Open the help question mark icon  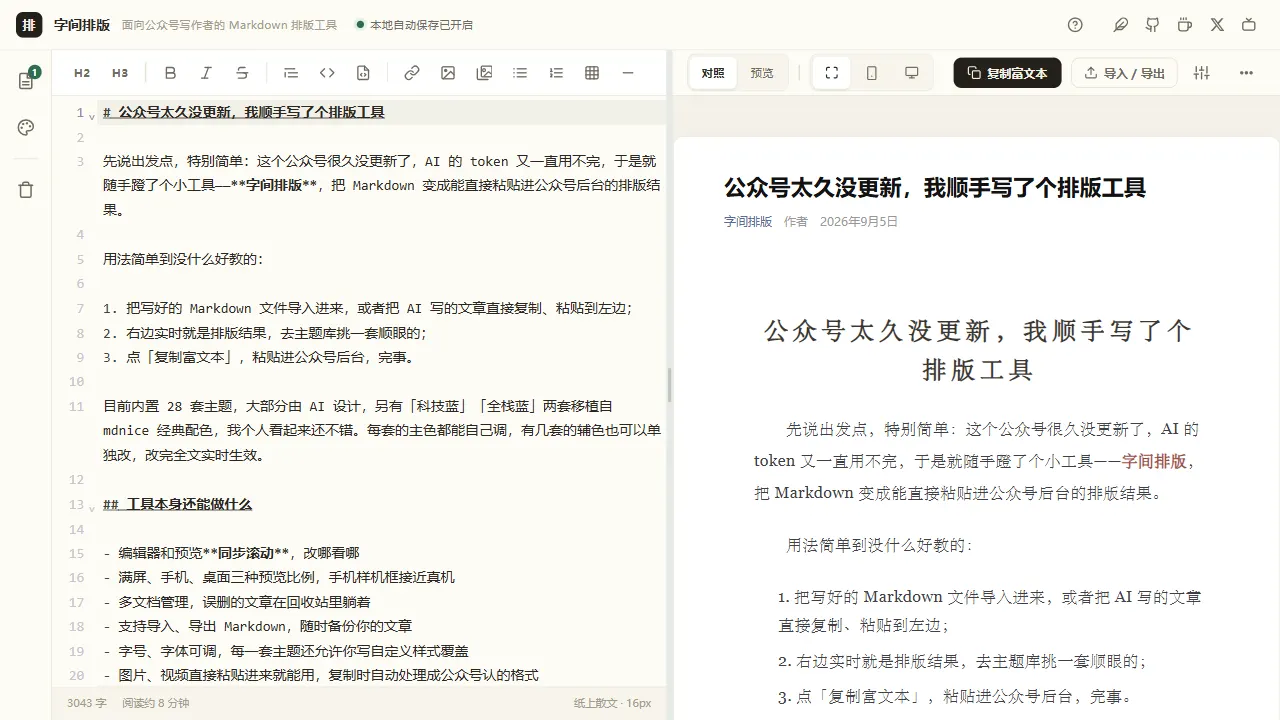point(1075,25)
